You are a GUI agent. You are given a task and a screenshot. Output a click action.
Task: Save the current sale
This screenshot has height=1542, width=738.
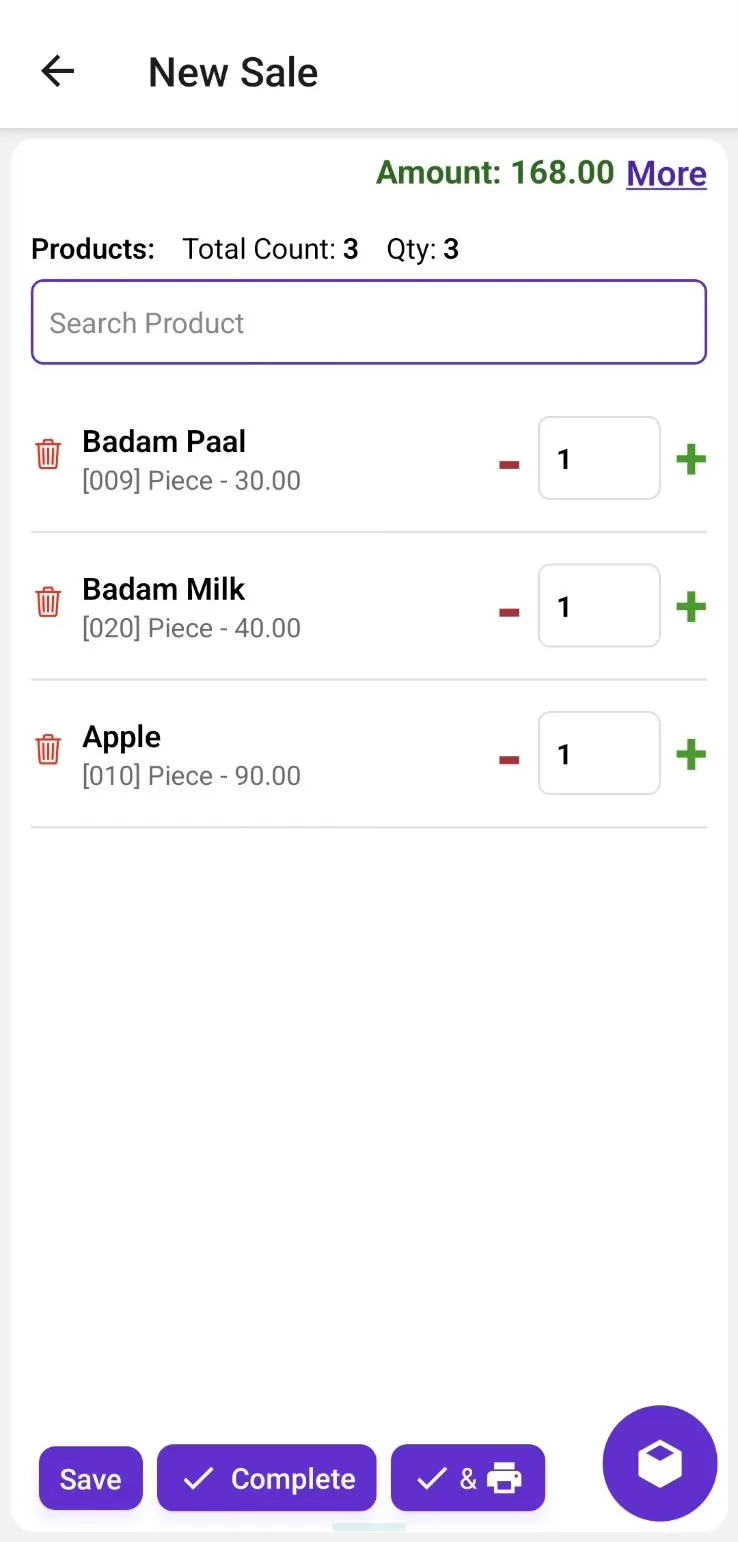point(91,1479)
